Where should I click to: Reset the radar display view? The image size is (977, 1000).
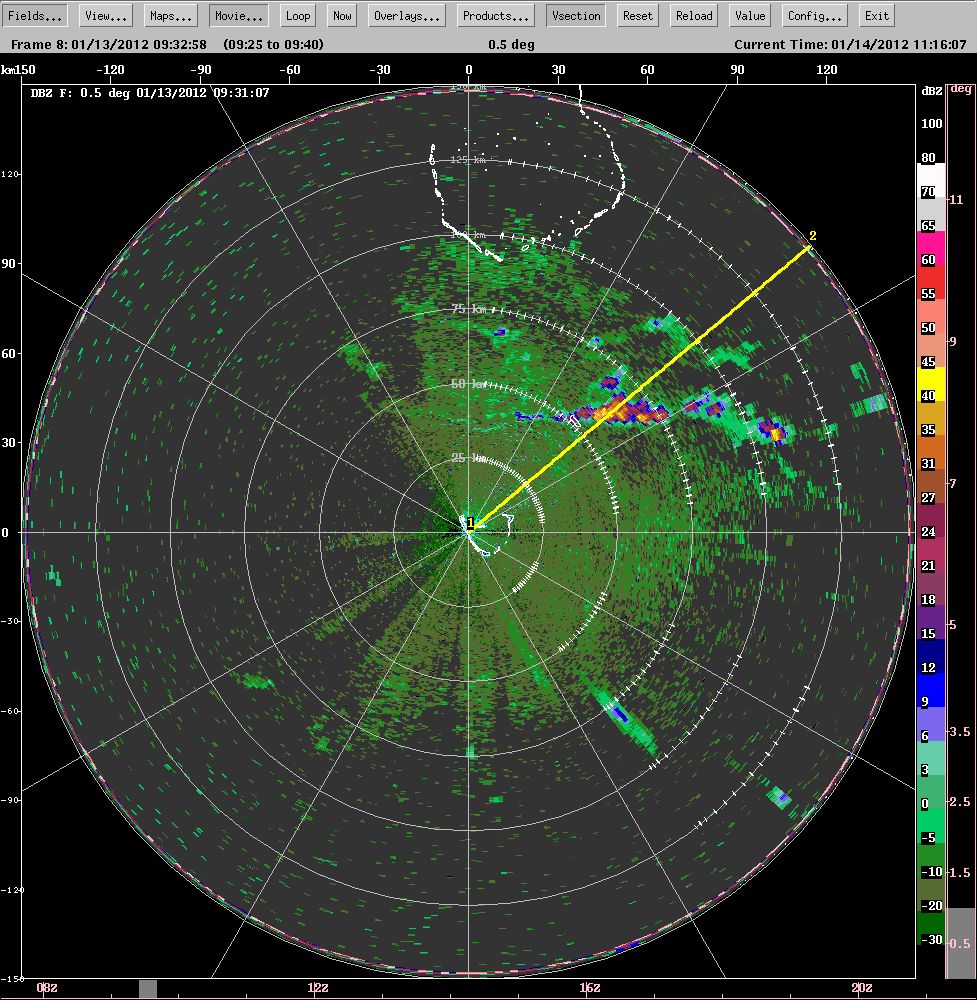click(x=638, y=15)
